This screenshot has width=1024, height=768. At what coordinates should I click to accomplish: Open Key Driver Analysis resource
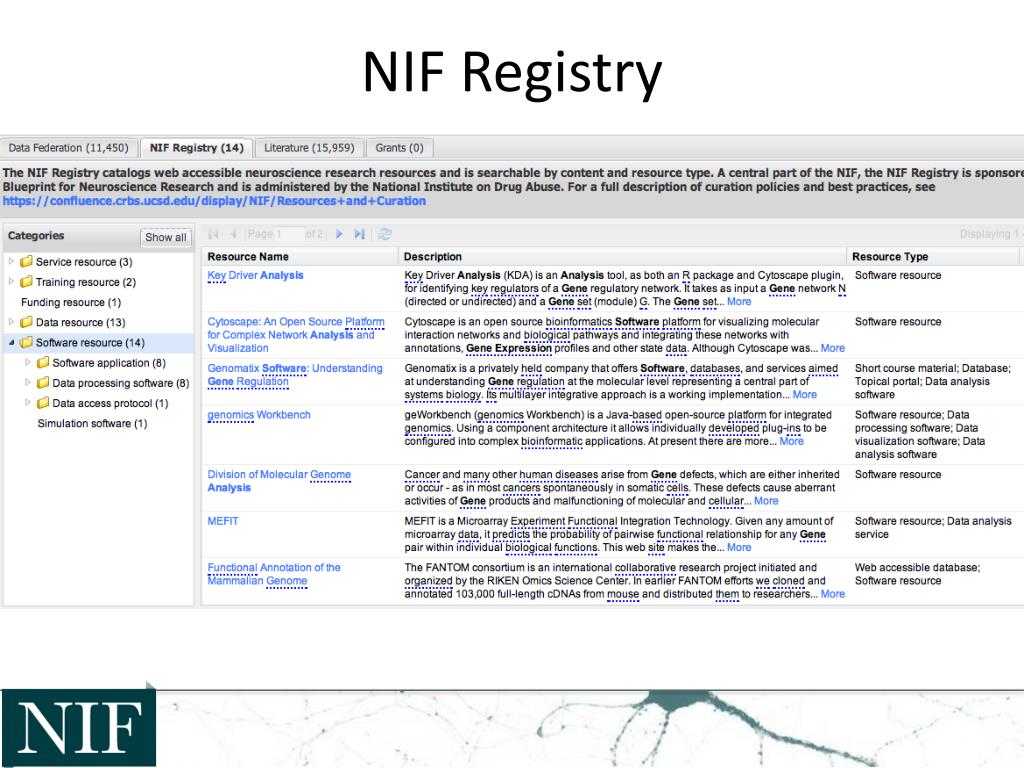point(255,275)
